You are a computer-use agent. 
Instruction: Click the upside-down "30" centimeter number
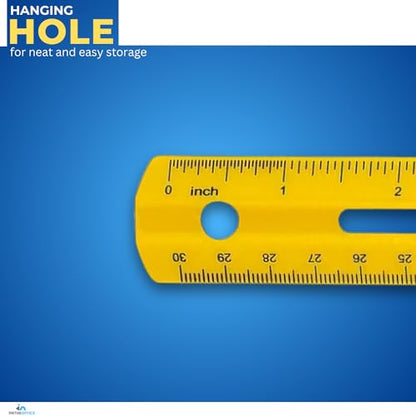pos(179,257)
